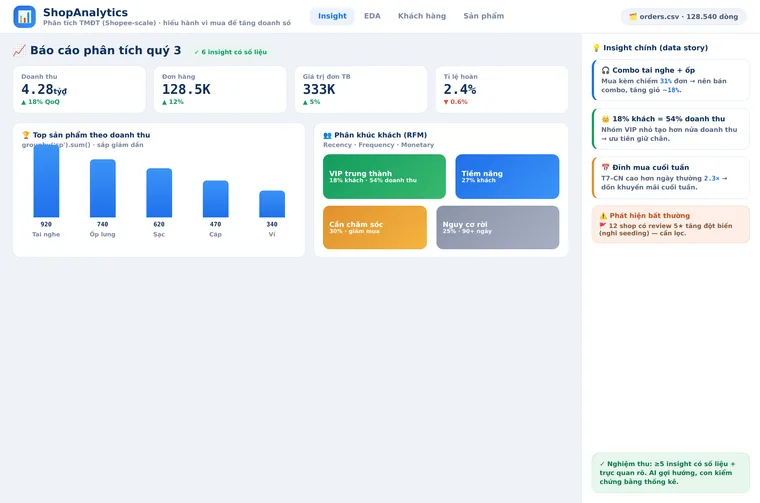Open the Insight tab
The height and width of the screenshot is (503, 760).
[332, 16]
